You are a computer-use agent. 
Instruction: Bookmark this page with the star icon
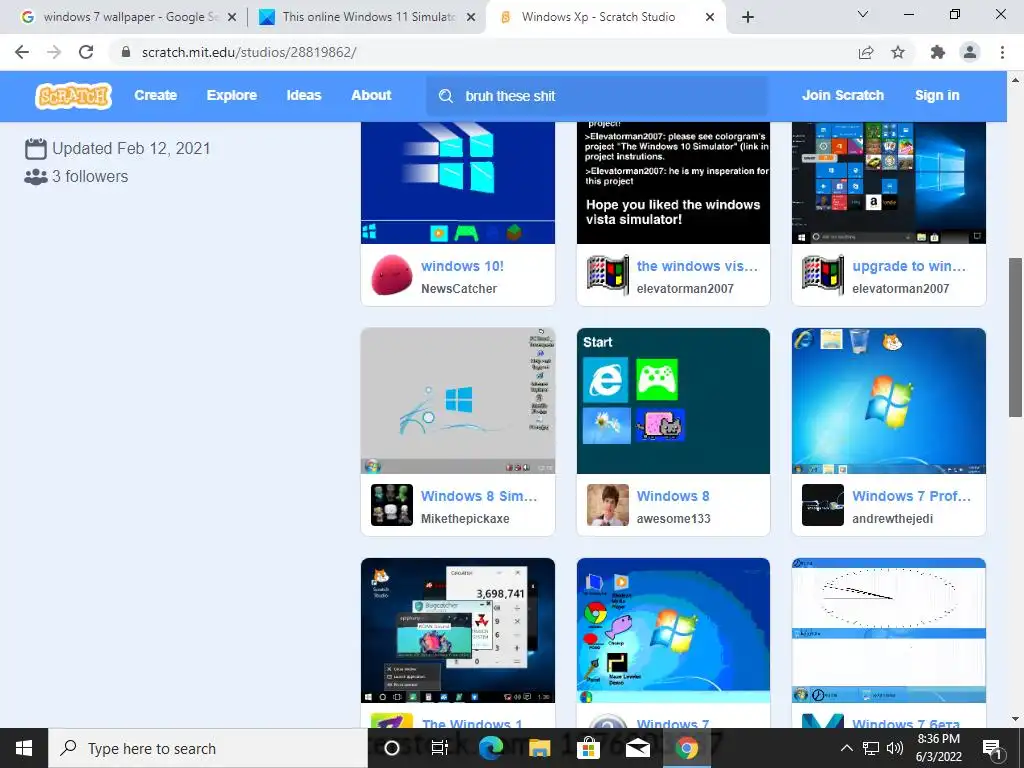click(x=898, y=52)
